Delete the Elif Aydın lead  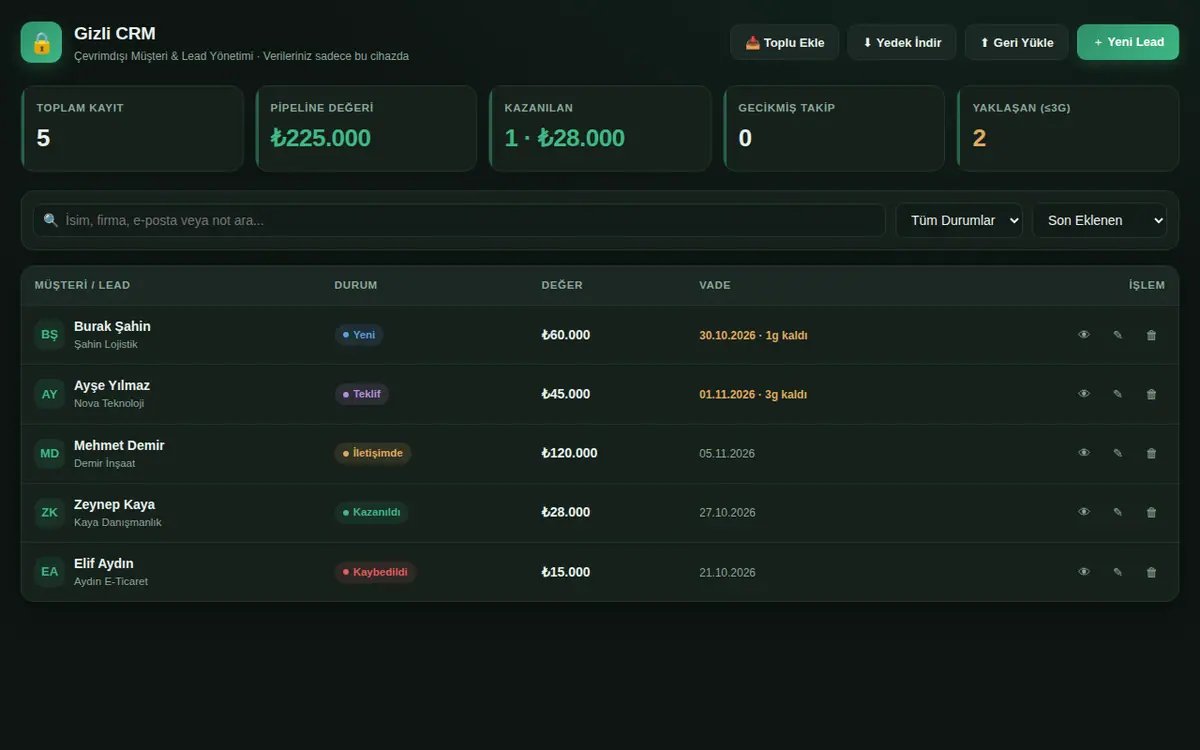pos(1151,572)
